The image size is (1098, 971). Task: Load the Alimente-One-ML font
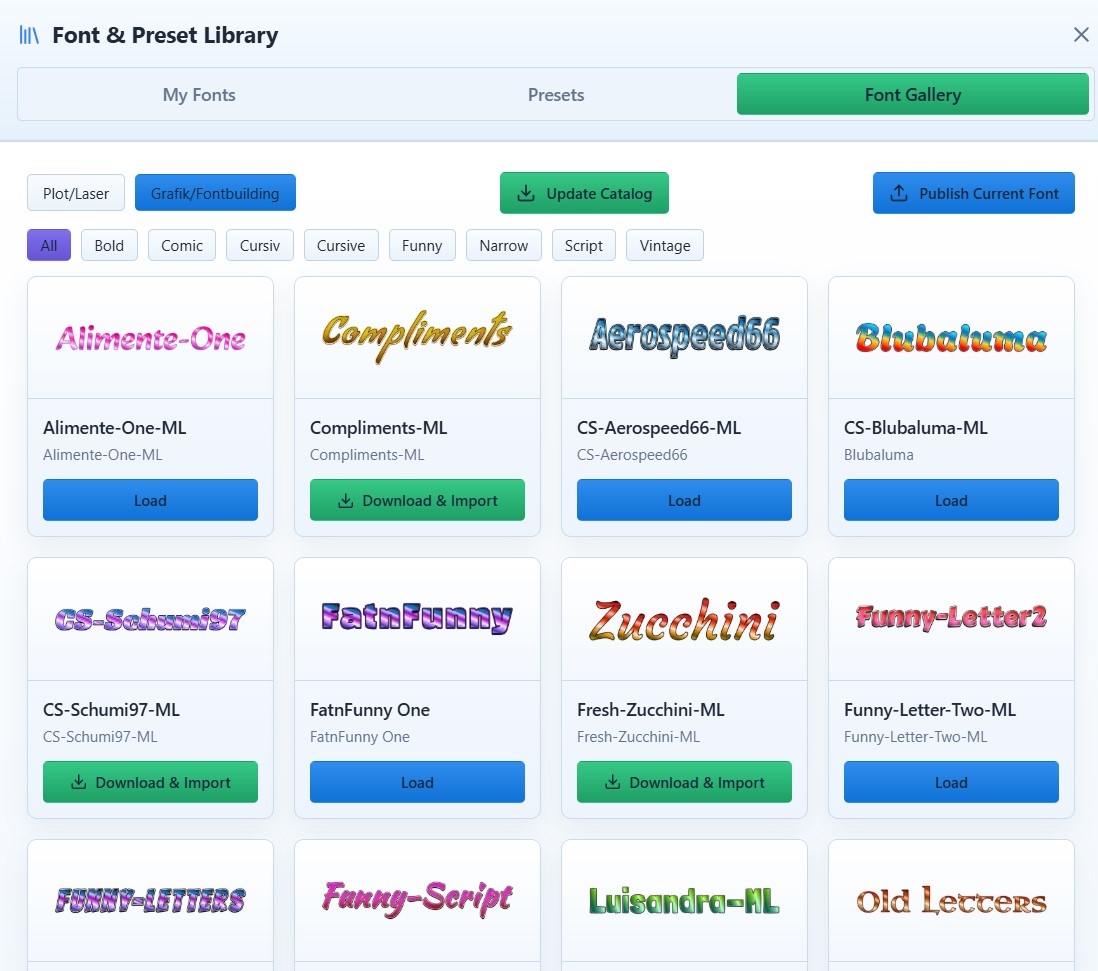(150, 500)
